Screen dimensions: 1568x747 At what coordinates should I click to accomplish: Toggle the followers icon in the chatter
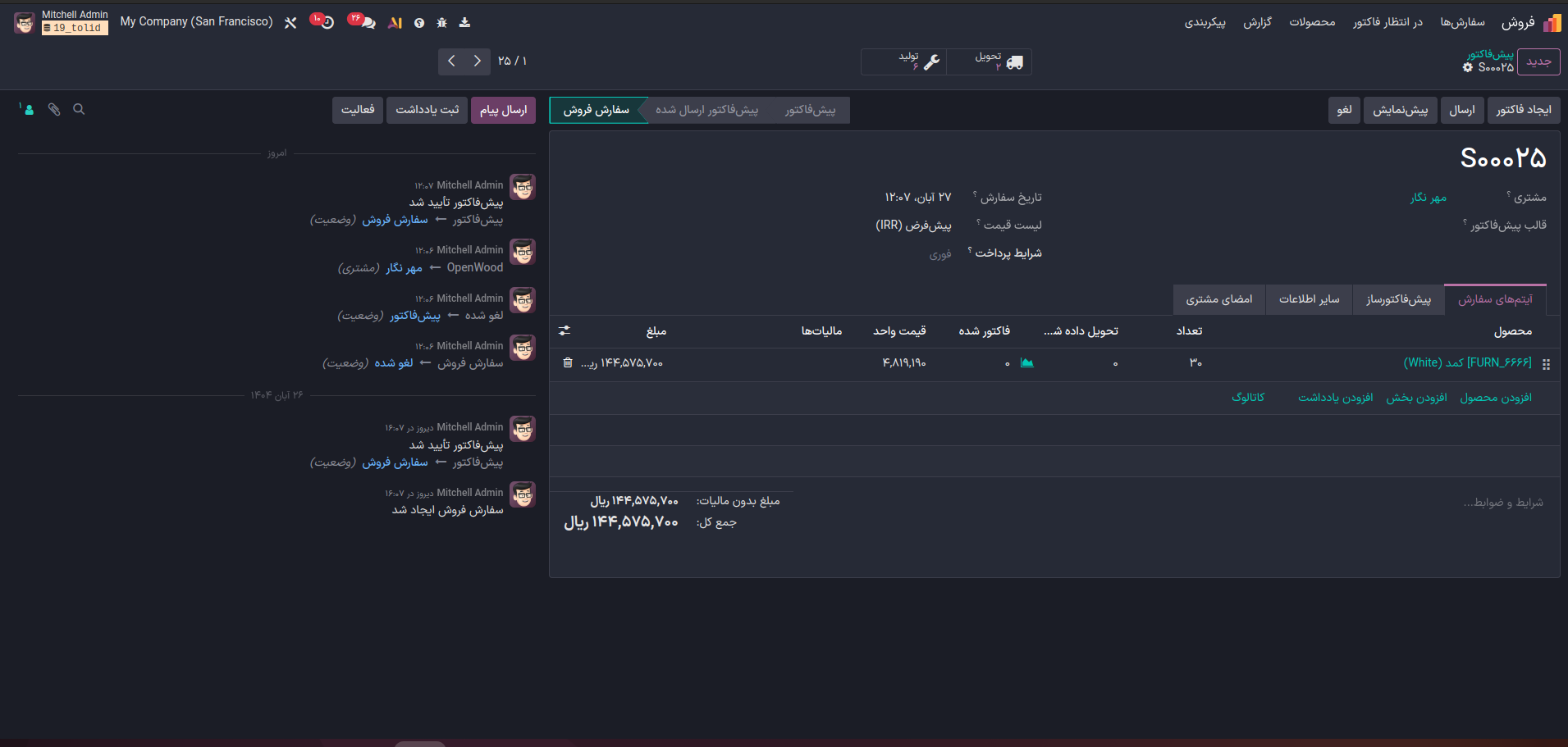coord(27,109)
